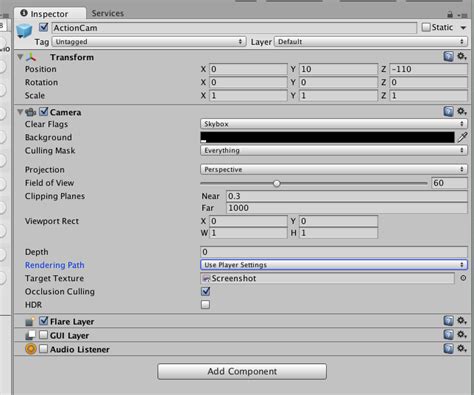Viewport: 474px width, 395px height.
Task: Click the Viewport Rect W field
Action: pyautogui.click(x=248, y=233)
